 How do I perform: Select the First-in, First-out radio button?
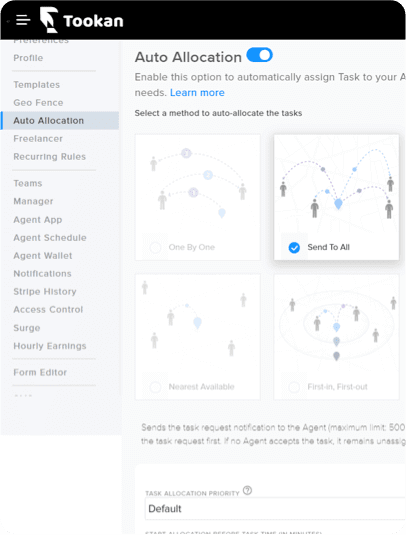click(x=294, y=387)
